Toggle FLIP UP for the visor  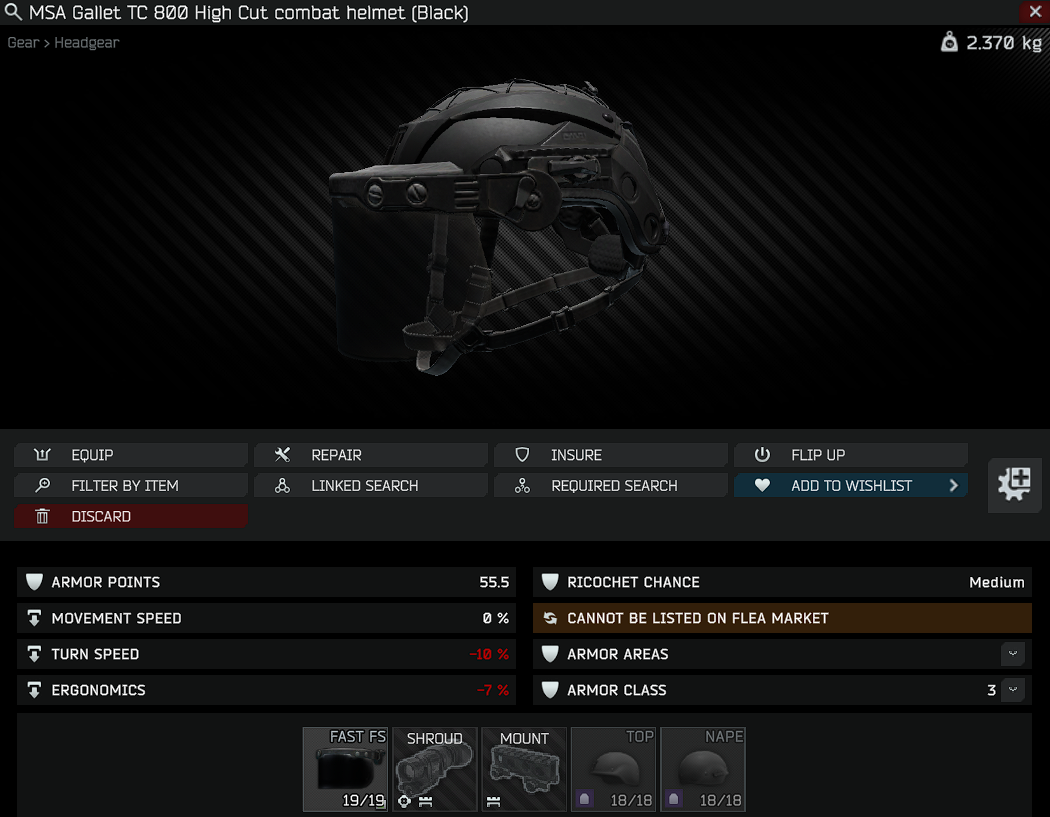(x=850, y=455)
